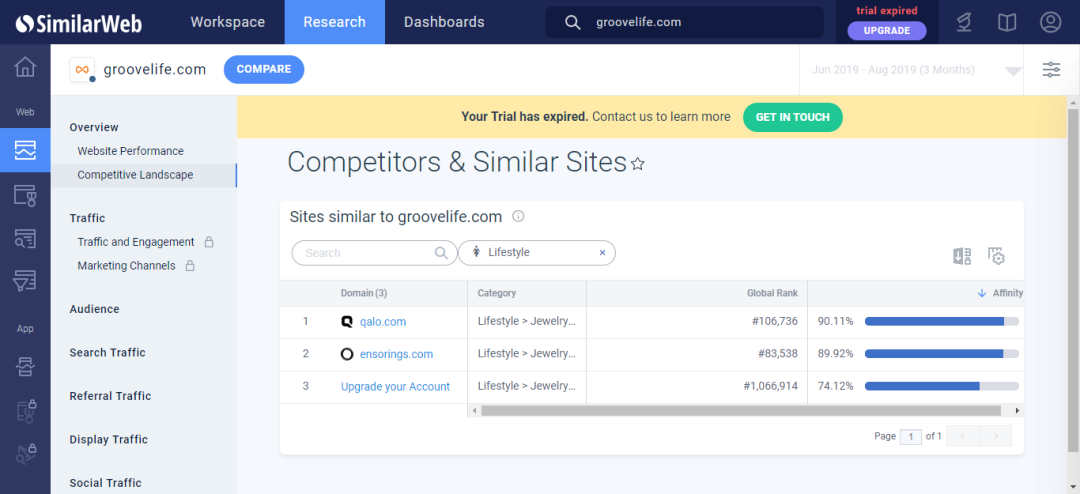
Task: Open the App analysis sidebar icon below App label
Action: click(25, 367)
